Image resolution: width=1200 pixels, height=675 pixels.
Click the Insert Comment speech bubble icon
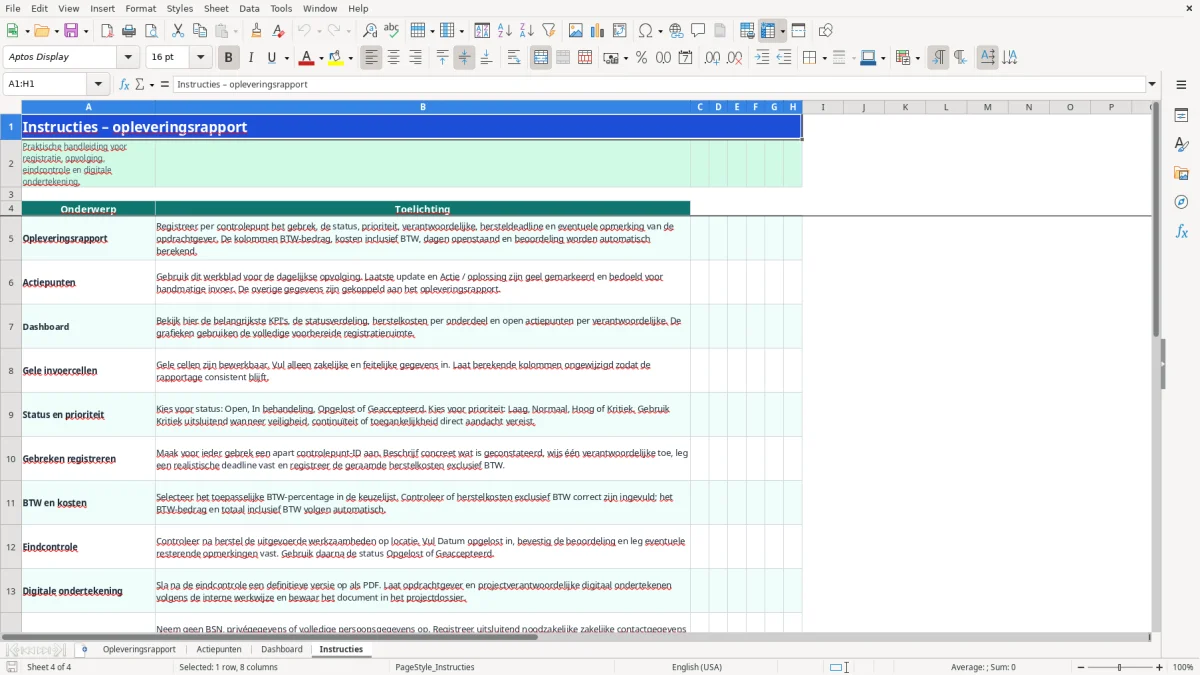coord(698,31)
